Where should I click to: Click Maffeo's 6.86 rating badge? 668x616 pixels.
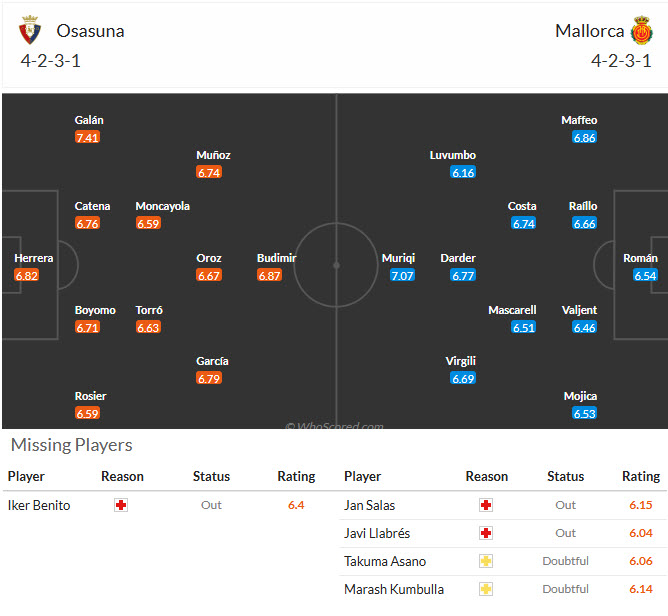point(585,138)
